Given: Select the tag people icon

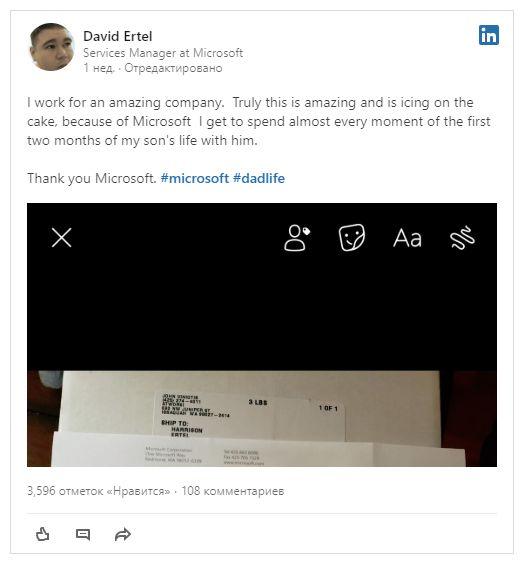Looking at the screenshot, I should 297,238.
